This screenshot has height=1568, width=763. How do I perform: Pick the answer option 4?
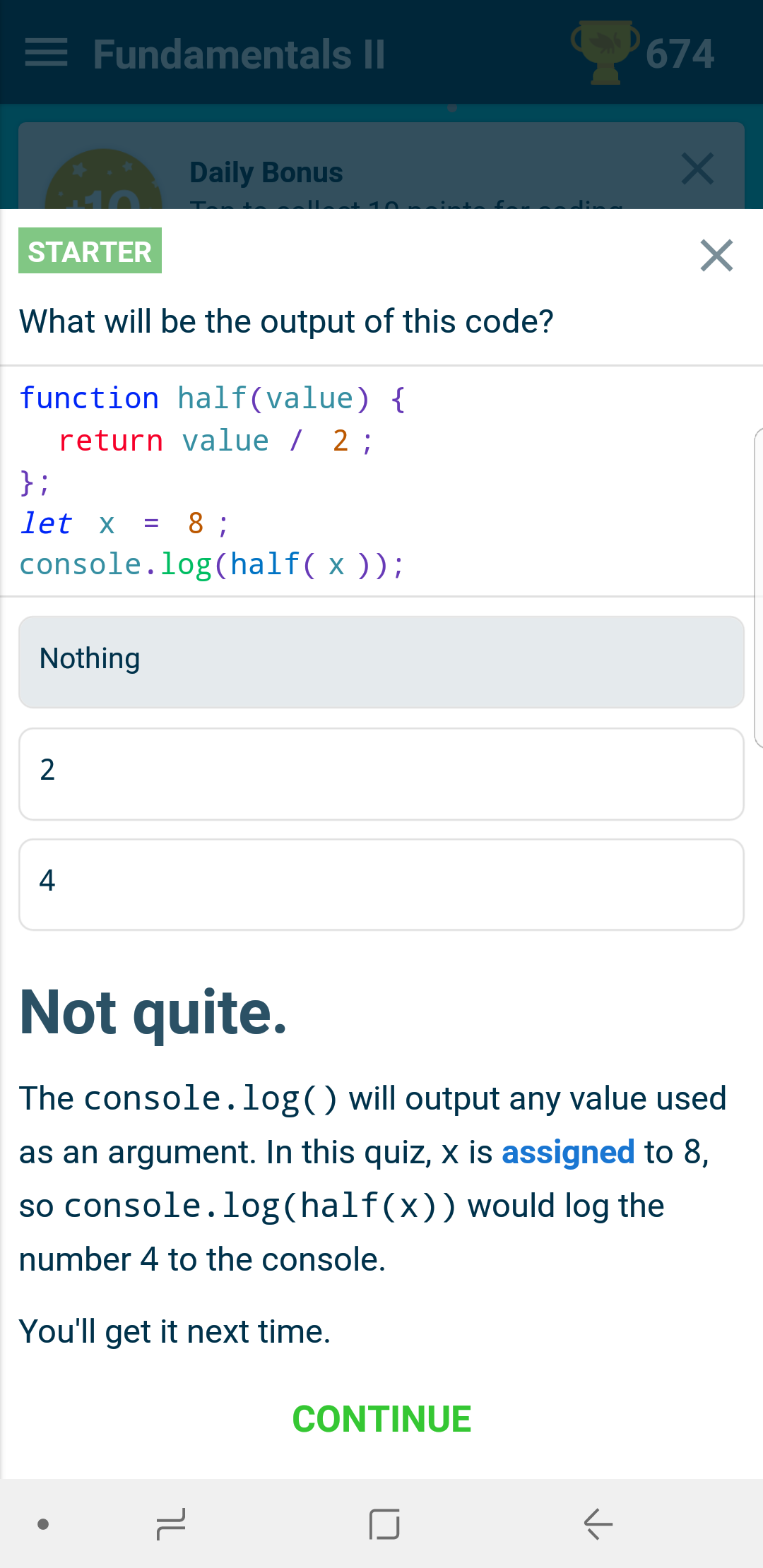[x=381, y=884]
